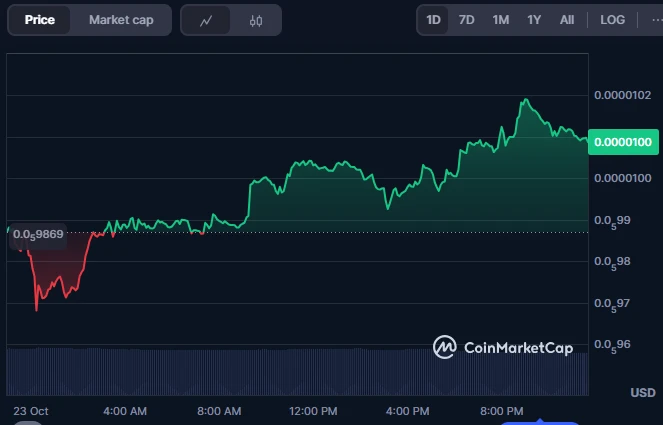Viewport: 663px width, 425px height.
Task: Click the green 0.0000100 current price tag
Action: [x=622, y=142]
